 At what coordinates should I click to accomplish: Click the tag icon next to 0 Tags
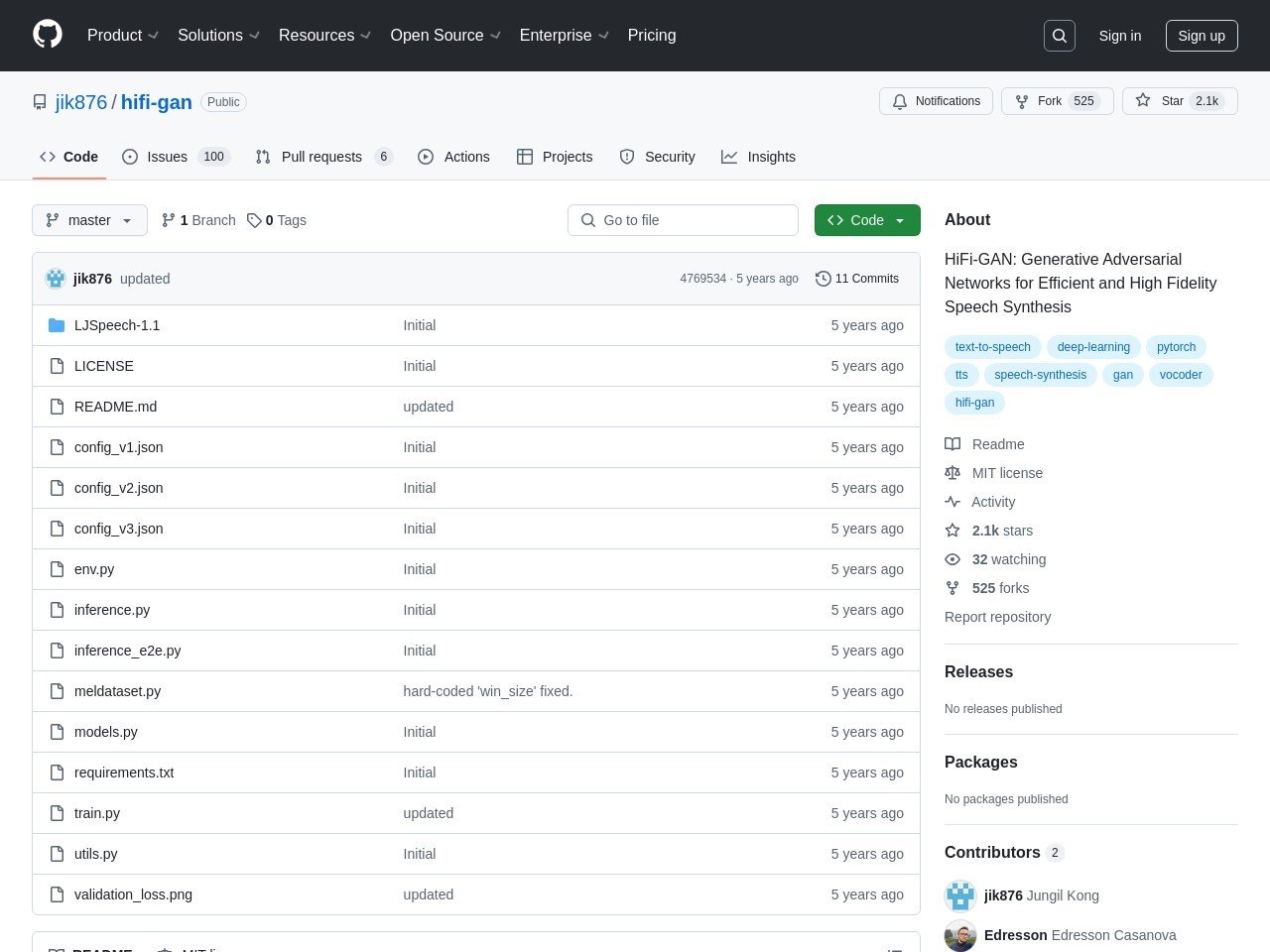254,220
